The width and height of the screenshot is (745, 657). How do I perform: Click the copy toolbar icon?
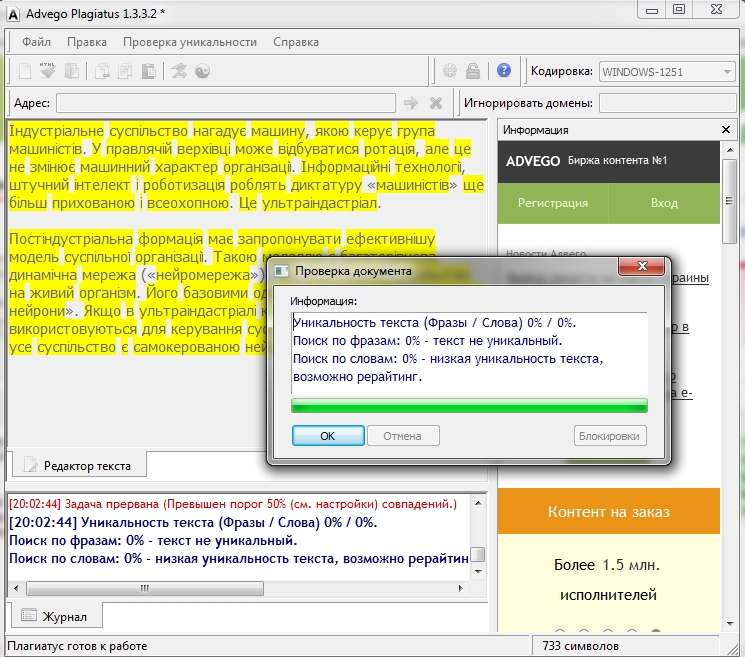(125, 71)
